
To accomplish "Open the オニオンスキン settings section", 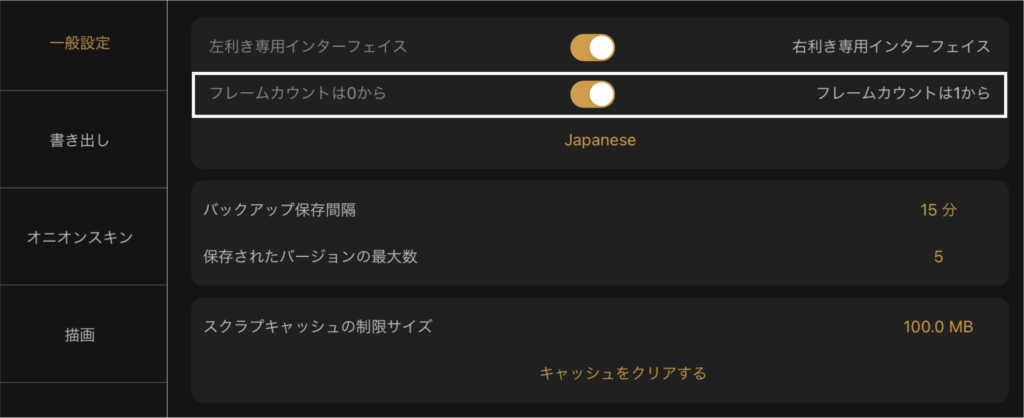I will 80,237.
